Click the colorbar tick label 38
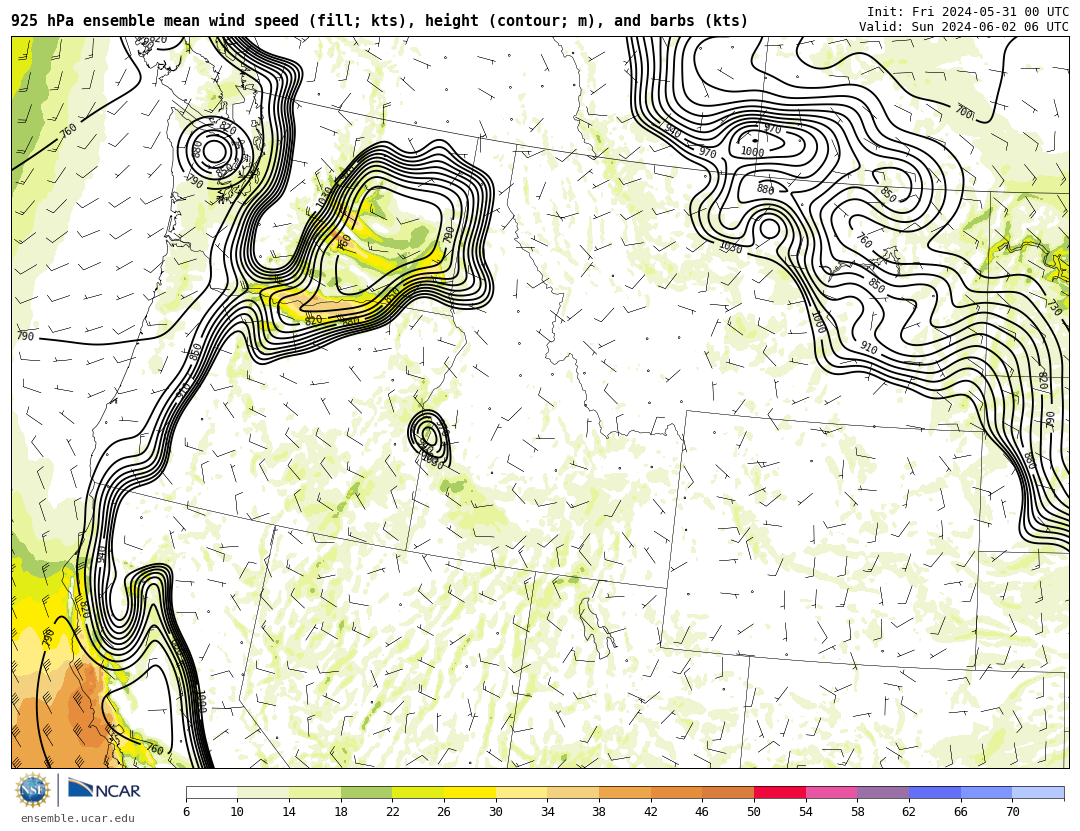Viewport: 1080px width, 831px height. tap(599, 812)
